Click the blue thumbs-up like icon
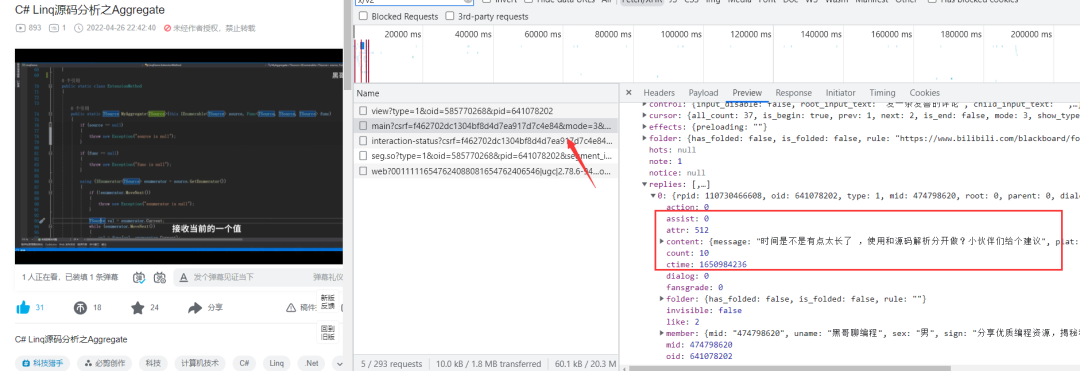The height and width of the screenshot is (371, 1080). tap(23, 308)
